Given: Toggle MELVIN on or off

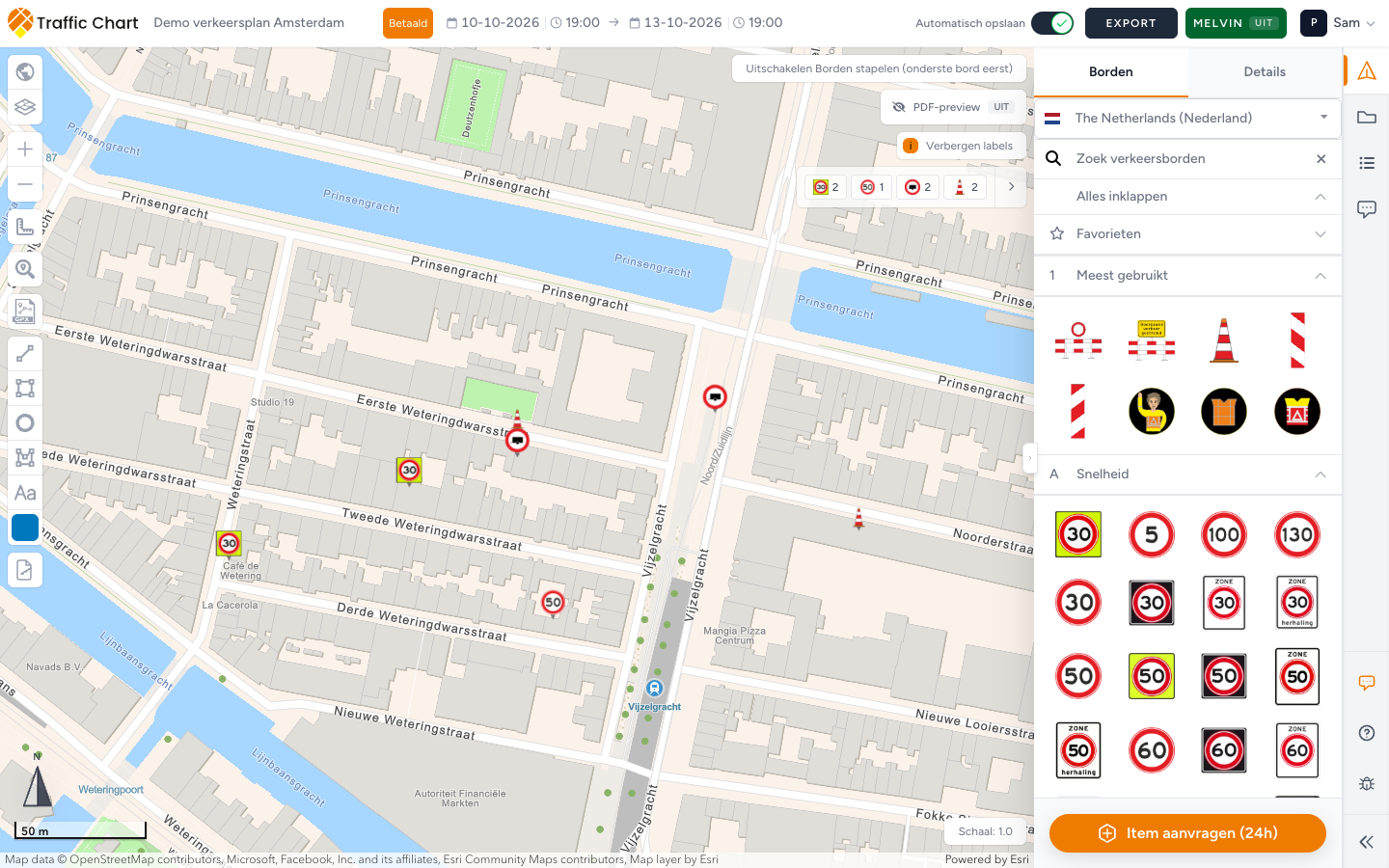Looking at the screenshot, I should click(1236, 23).
